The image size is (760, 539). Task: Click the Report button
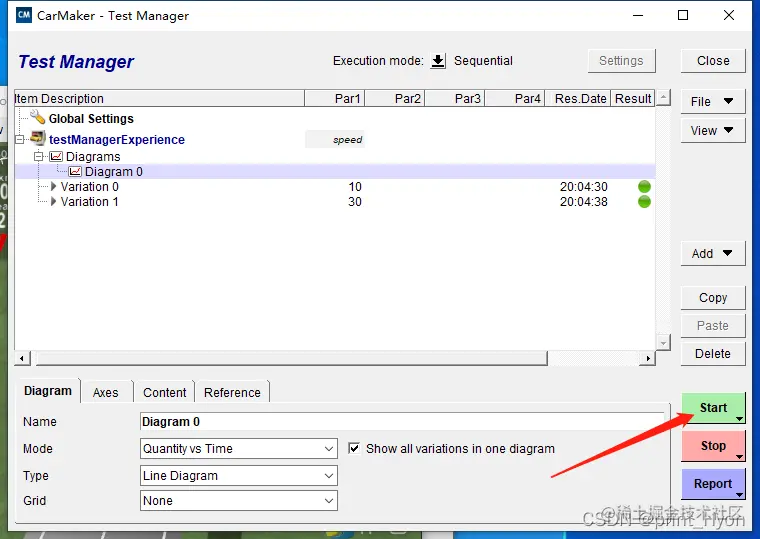click(x=713, y=484)
